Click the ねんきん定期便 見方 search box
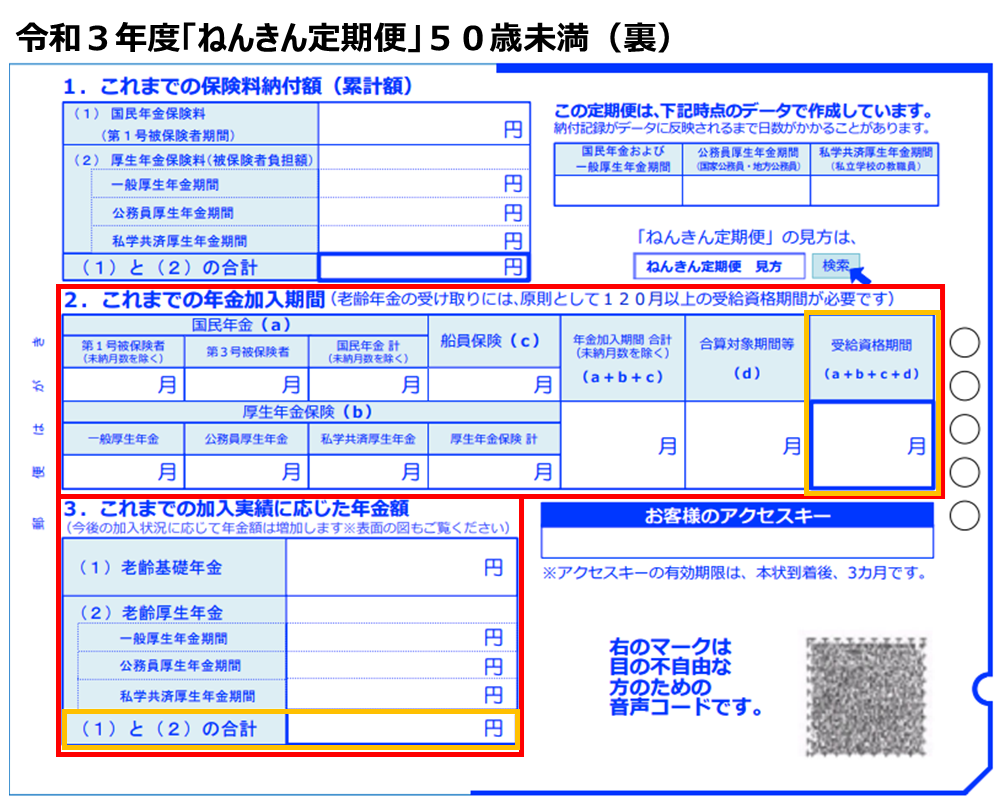This screenshot has height=800, width=996. tap(719, 266)
